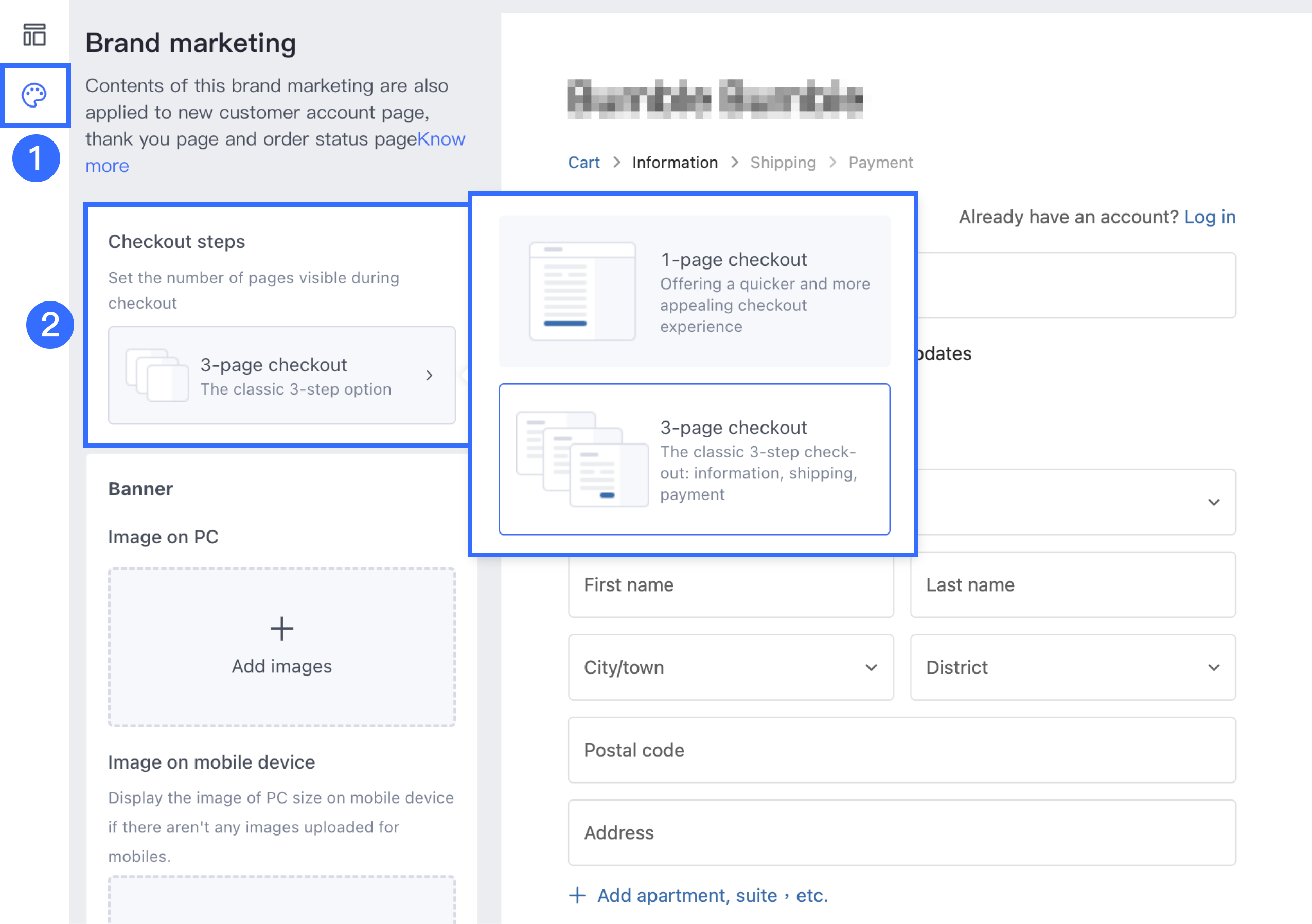Viewport: 1312px width, 924px height.
Task: Click the chevron between Cart and Information
Action: pos(616,163)
